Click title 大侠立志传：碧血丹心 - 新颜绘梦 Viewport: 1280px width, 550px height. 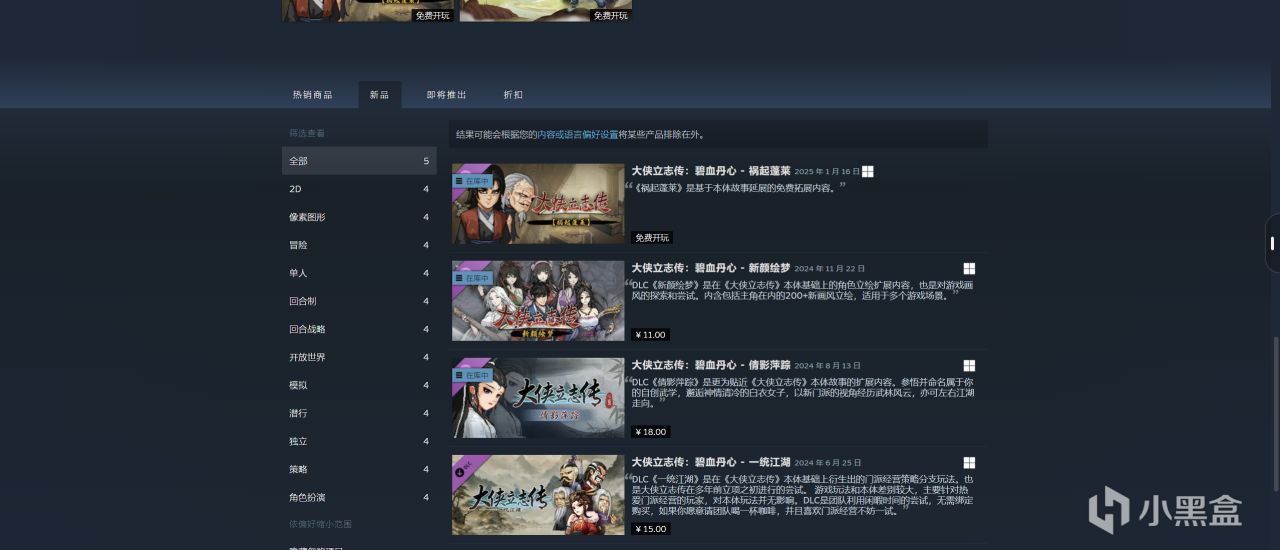(x=710, y=268)
